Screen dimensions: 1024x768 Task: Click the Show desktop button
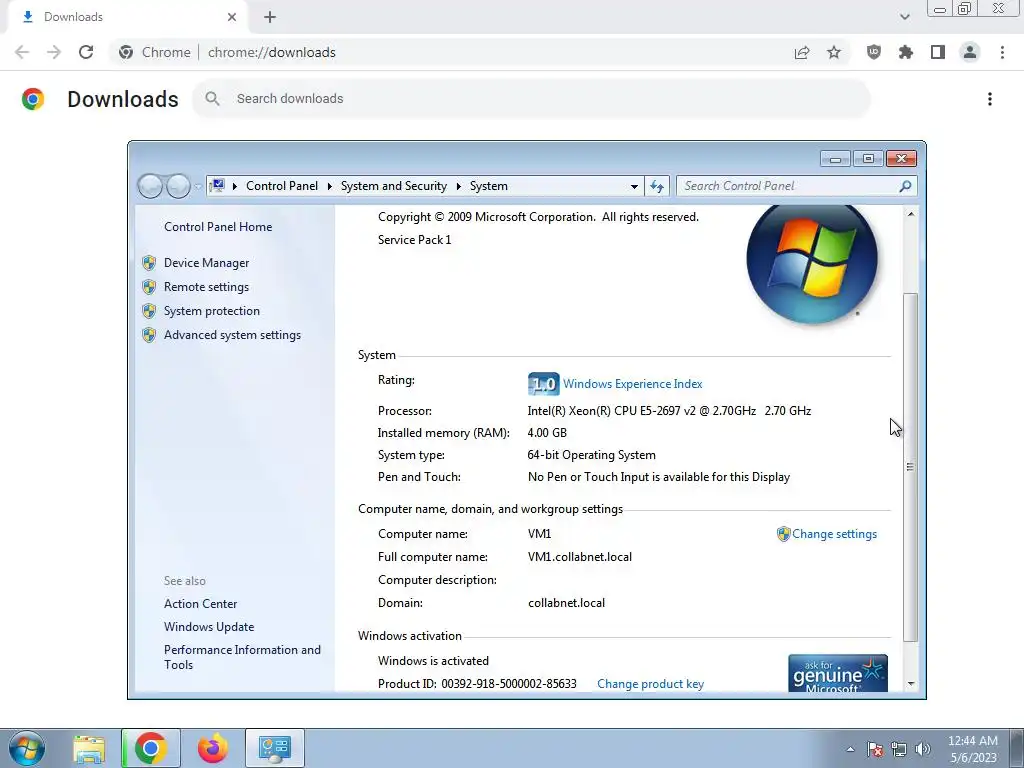click(1016, 748)
